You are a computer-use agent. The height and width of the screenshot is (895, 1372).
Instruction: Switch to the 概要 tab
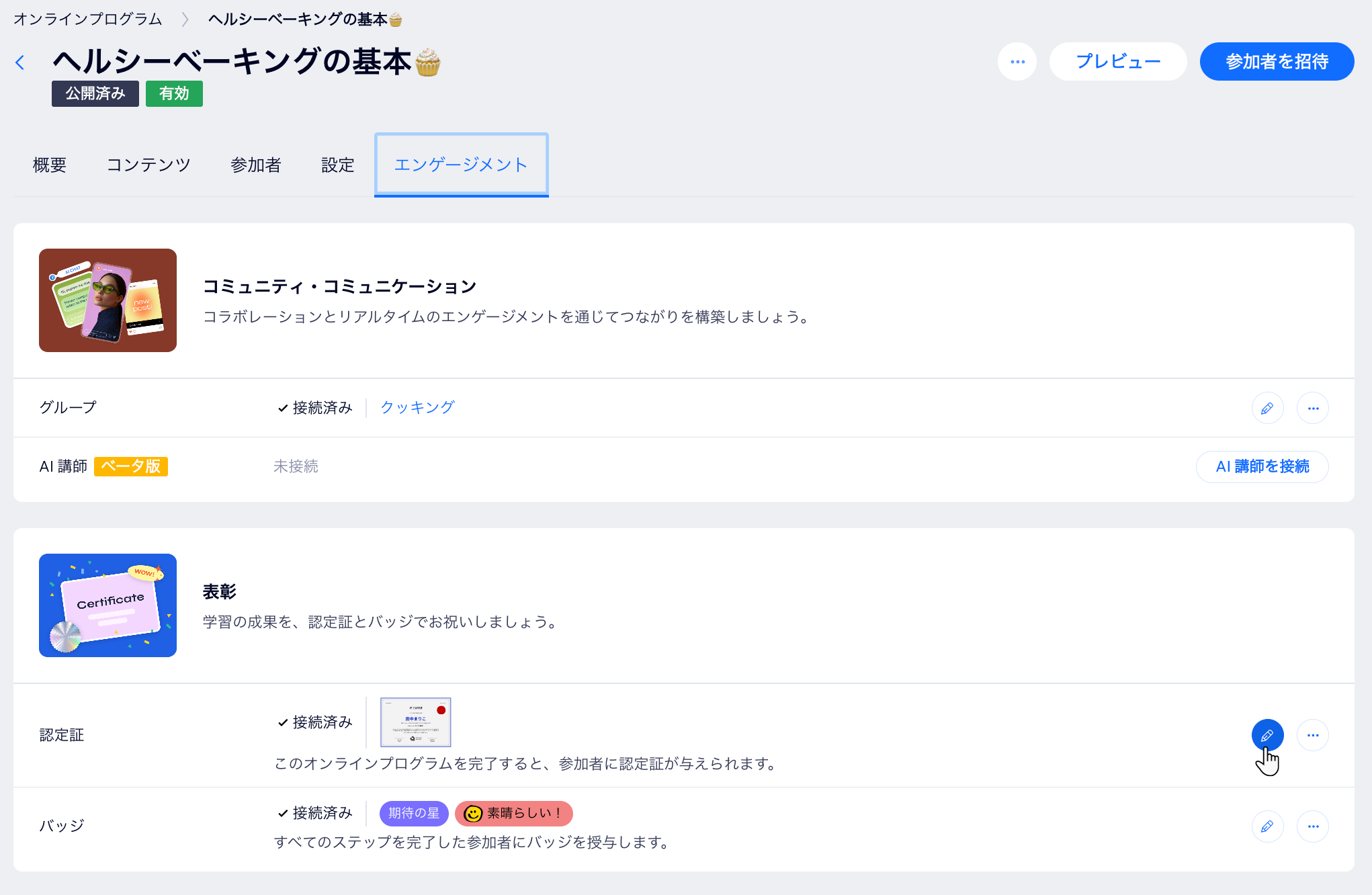coord(50,165)
